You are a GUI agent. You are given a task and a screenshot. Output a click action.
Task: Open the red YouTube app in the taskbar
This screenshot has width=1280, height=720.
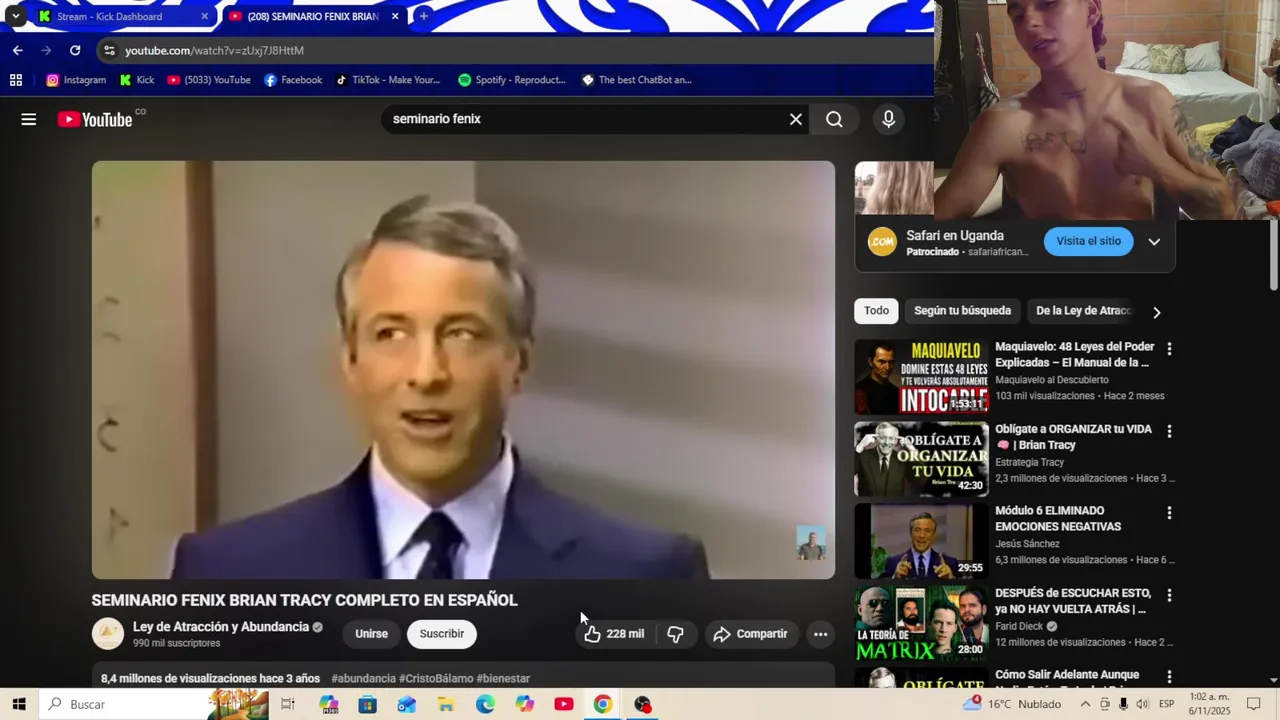[564, 704]
